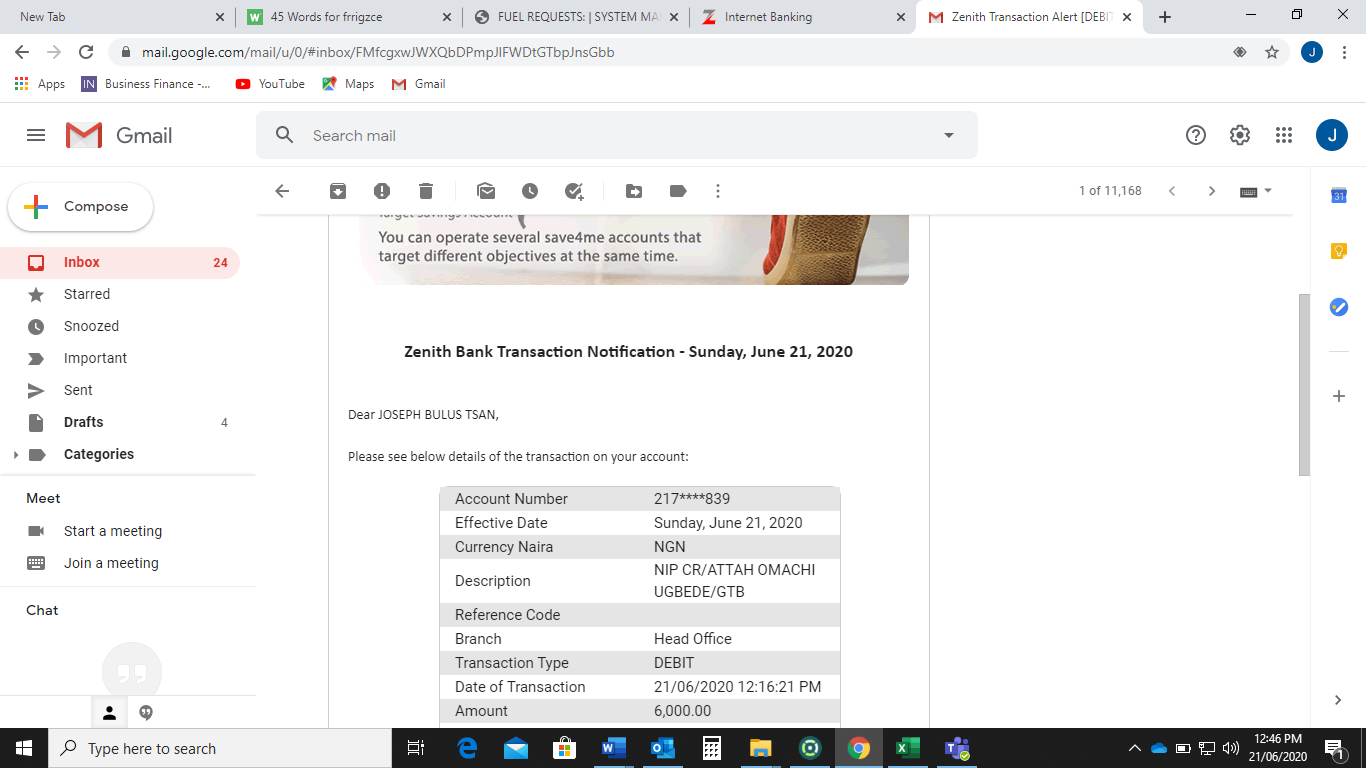Screen dimensions: 1366x768
Task: Switch to the New Tab browser tab
Action: (118, 17)
